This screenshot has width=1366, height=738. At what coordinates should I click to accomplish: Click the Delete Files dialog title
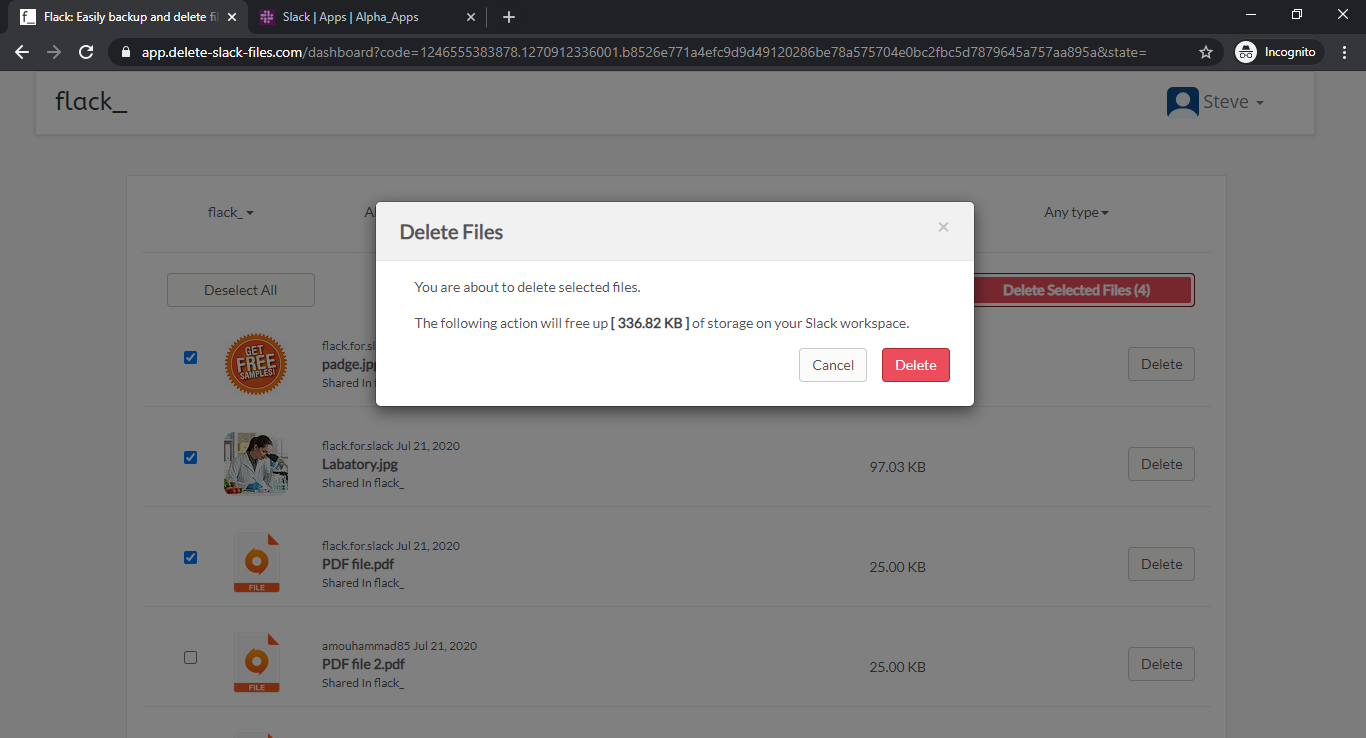[x=451, y=232]
